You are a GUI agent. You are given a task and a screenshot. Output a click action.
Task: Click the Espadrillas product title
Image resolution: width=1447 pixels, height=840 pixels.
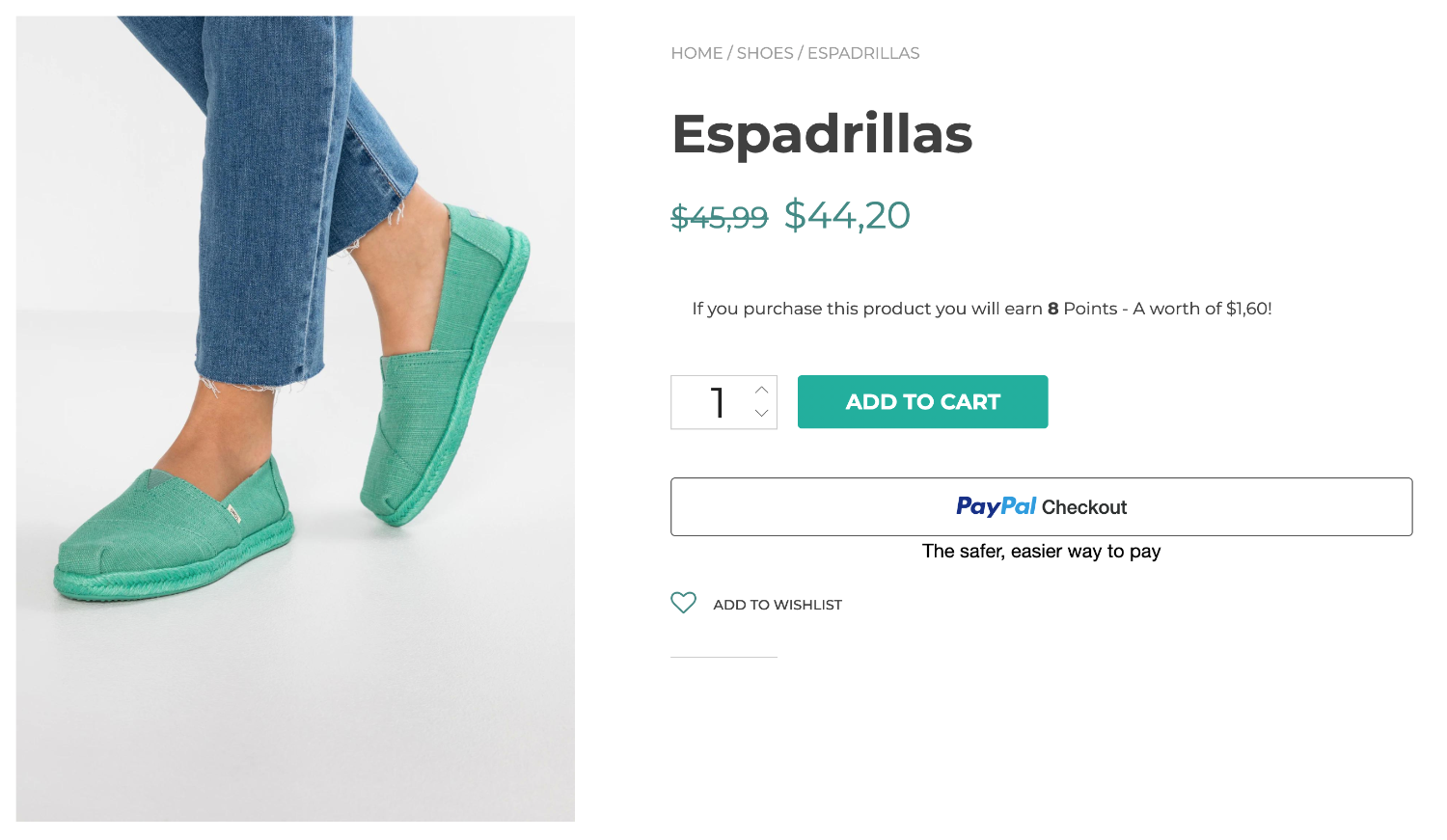click(822, 133)
